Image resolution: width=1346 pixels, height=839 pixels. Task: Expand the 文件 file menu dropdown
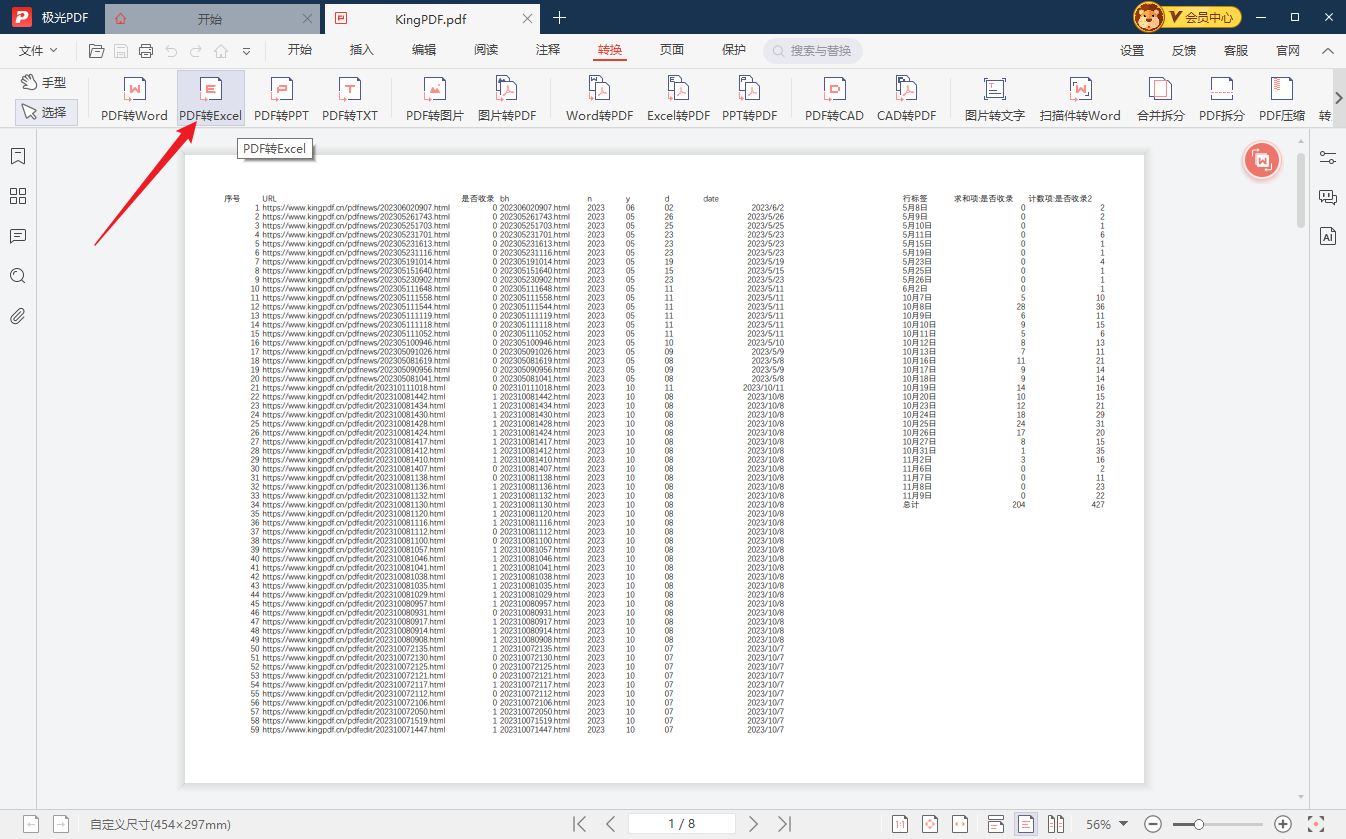point(39,51)
